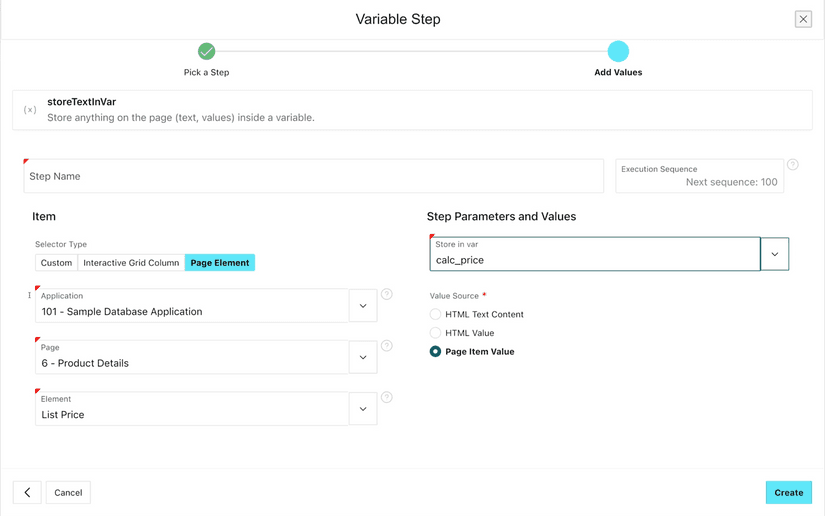Open the Page dropdown chevron
The height and width of the screenshot is (516, 825).
(x=363, y=357)
